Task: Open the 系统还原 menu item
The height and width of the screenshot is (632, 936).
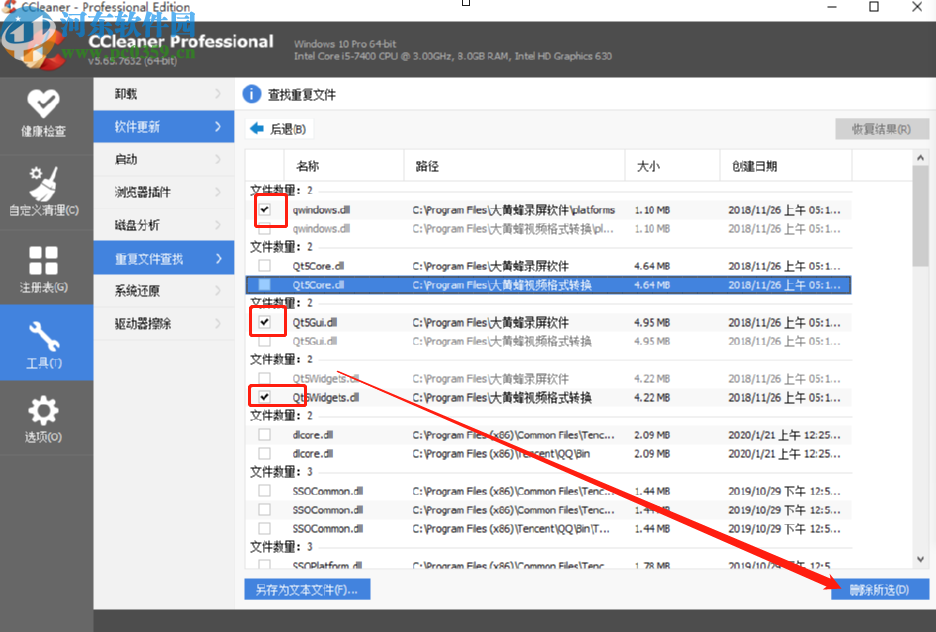Action: tap(164, 291)
